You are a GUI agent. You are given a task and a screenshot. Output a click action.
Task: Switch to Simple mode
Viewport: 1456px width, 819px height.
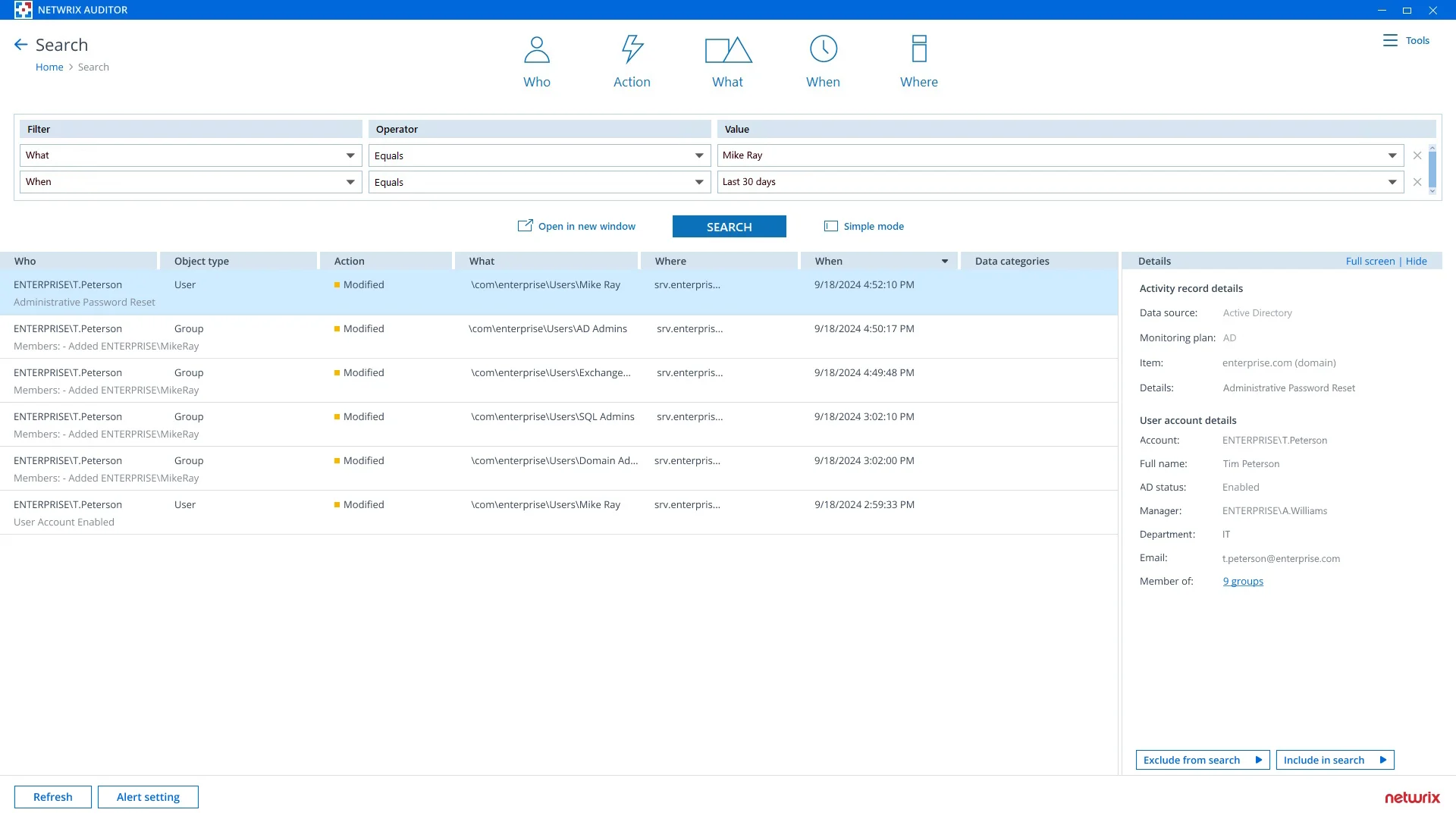coord(874,226)
